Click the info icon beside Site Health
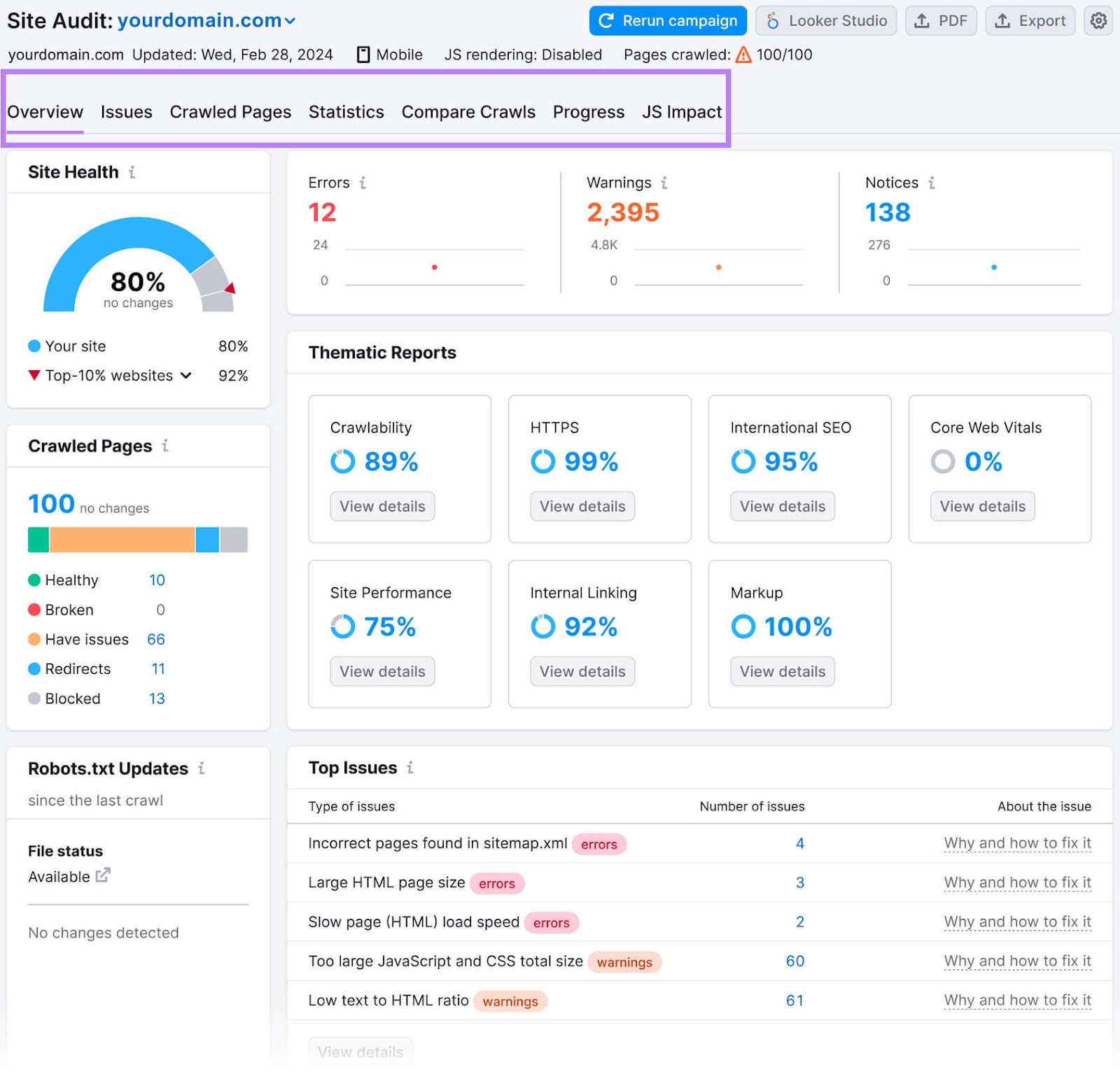Viewport: 1120px width, 1072px height. 133,173
